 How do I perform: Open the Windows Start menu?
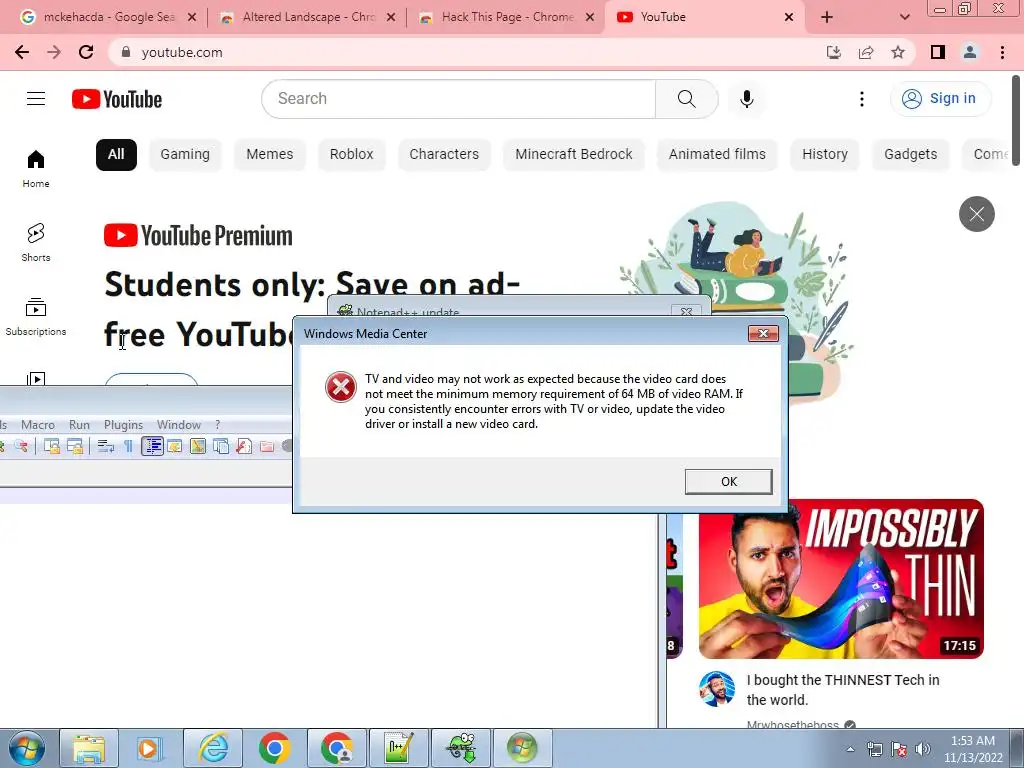(27, 748)
